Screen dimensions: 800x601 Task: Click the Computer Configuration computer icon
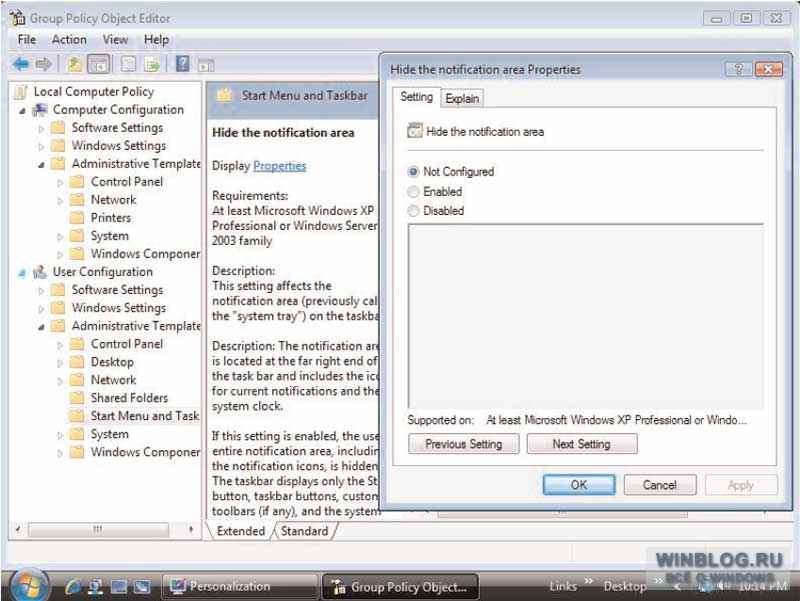pyautogui.click(x=40, y=110)
